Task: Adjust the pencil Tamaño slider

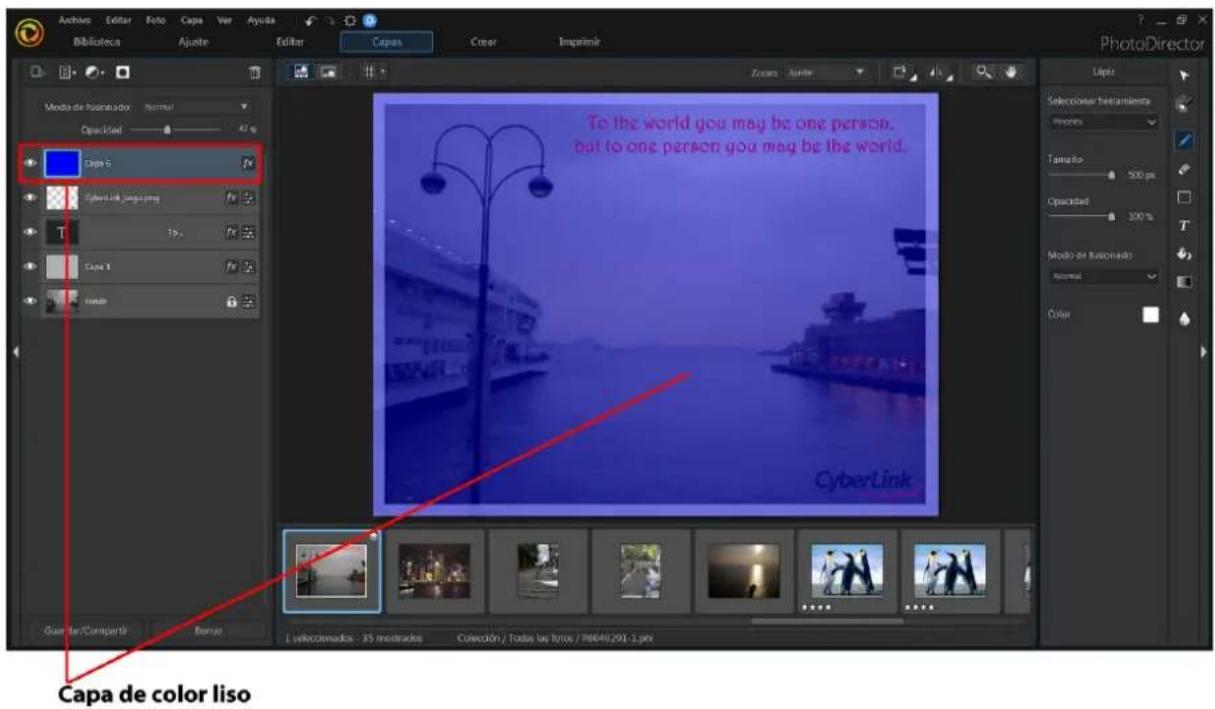Action: tap(1081, 175)
